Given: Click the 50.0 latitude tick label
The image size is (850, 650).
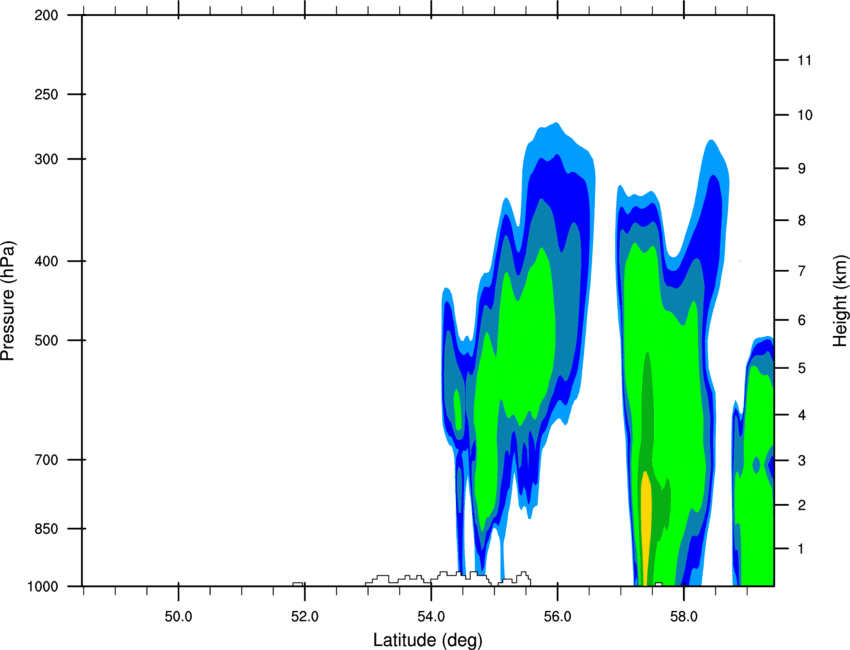Looking at the screenshot, I should pyautogui.click(x=178, y=616).
